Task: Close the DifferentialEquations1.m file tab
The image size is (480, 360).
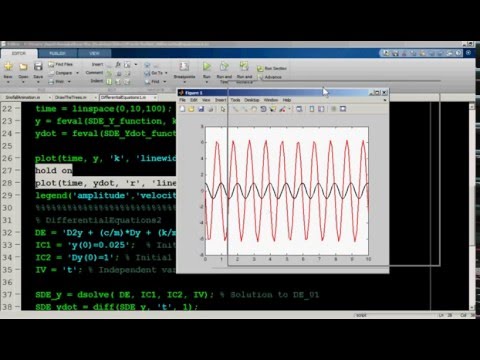Action: point(155,98)
